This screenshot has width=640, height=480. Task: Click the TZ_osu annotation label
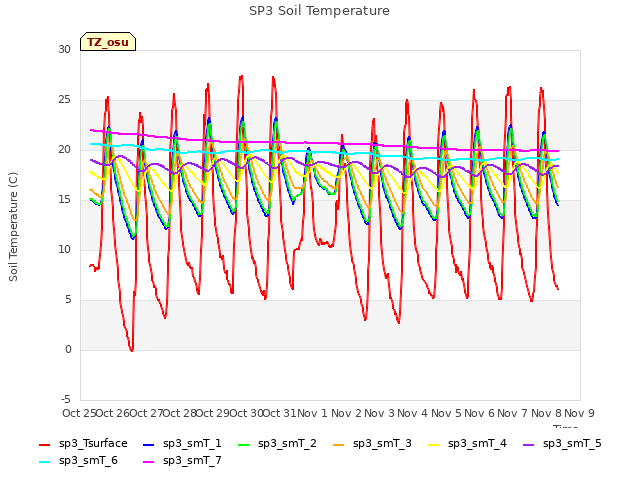(108, 42)
